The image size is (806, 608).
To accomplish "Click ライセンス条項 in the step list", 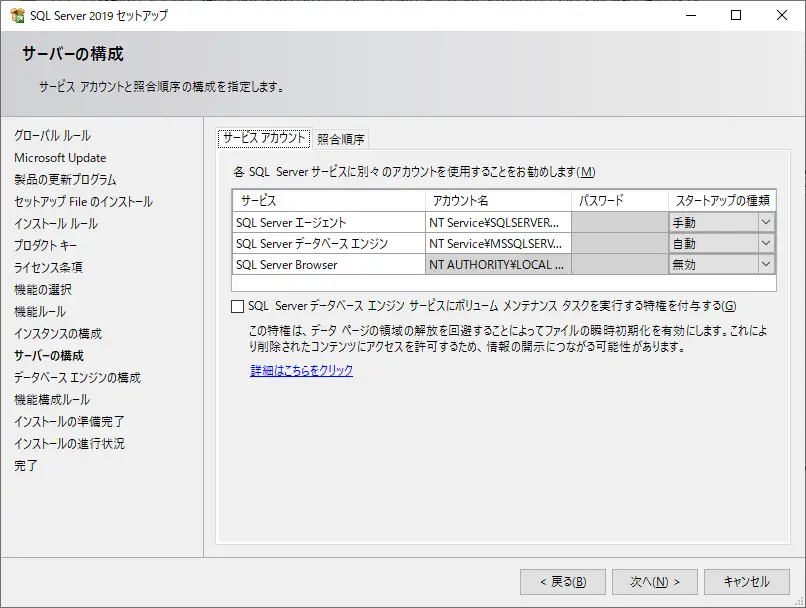I will pos(48,268).
